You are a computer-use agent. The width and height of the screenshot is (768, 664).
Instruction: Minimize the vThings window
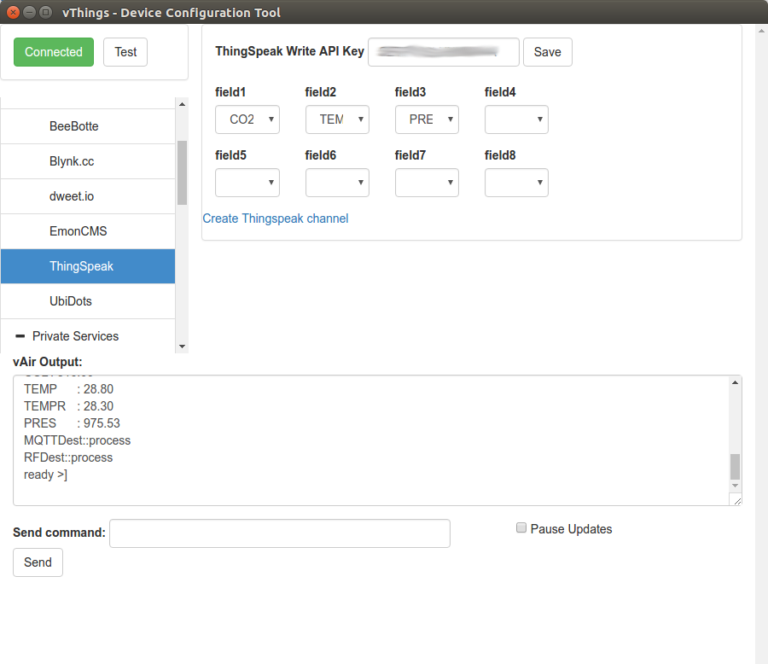(29, 12)
